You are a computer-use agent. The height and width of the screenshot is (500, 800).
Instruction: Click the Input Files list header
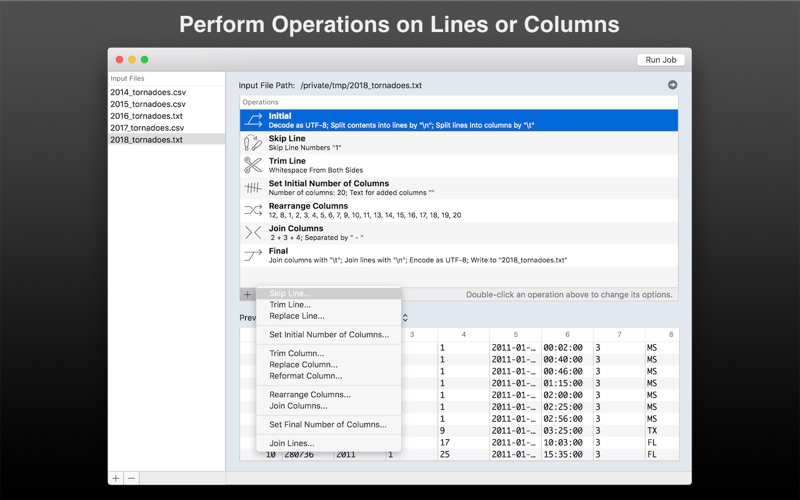[x=166, y=79]
